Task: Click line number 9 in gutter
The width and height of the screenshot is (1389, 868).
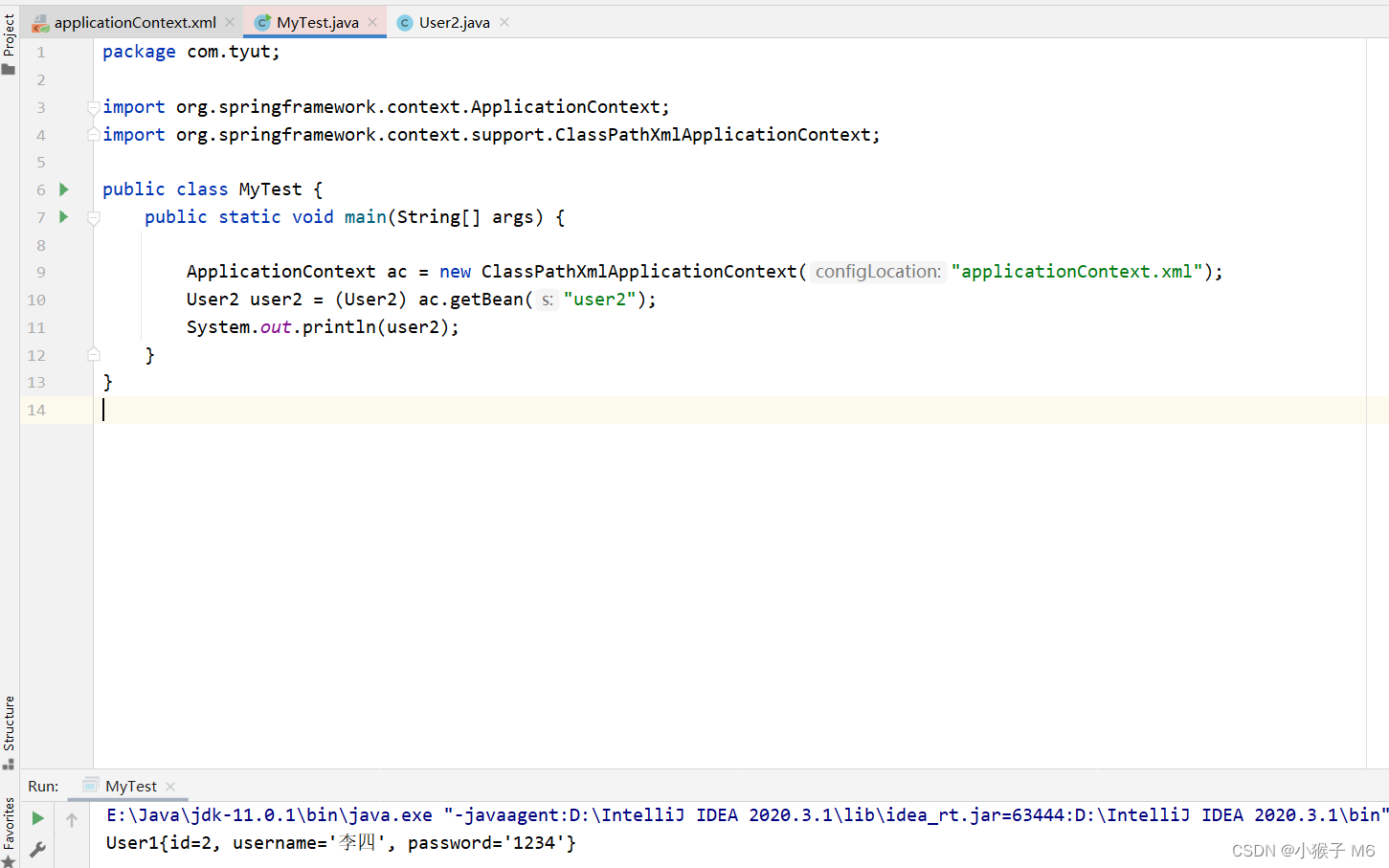Action: [x=41, y=272]
